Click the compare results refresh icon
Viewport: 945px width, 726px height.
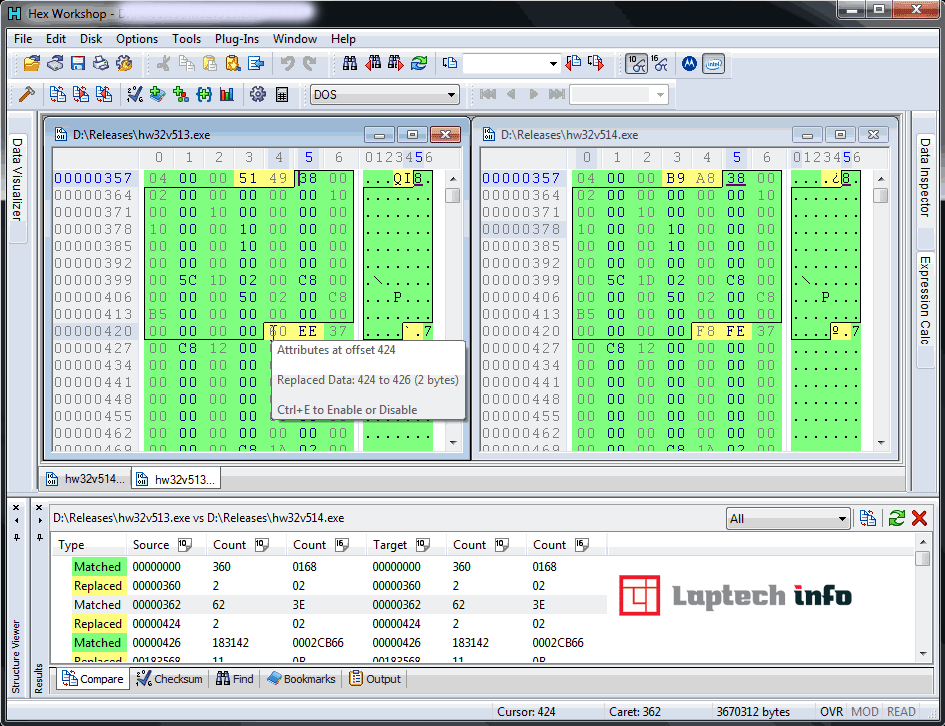tap(896, 518)
